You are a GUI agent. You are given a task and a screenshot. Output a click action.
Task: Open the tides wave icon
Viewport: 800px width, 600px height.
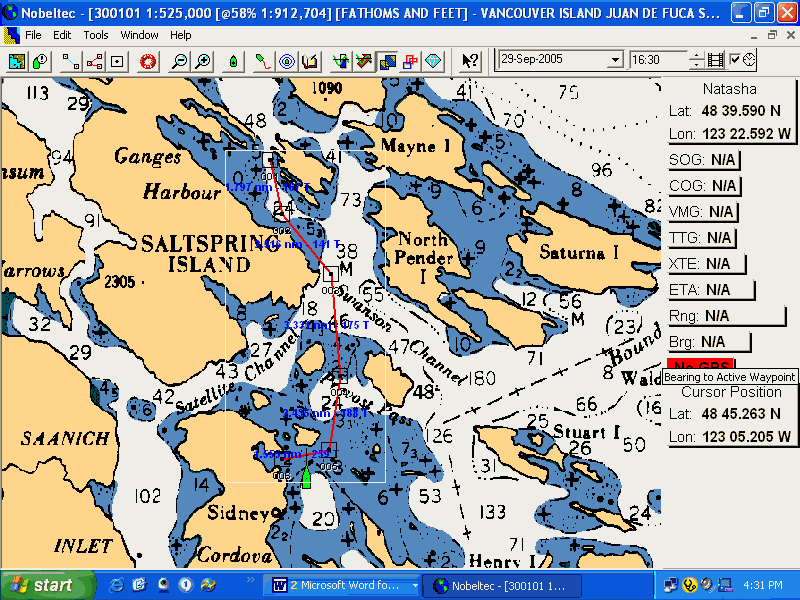[341, 61]
